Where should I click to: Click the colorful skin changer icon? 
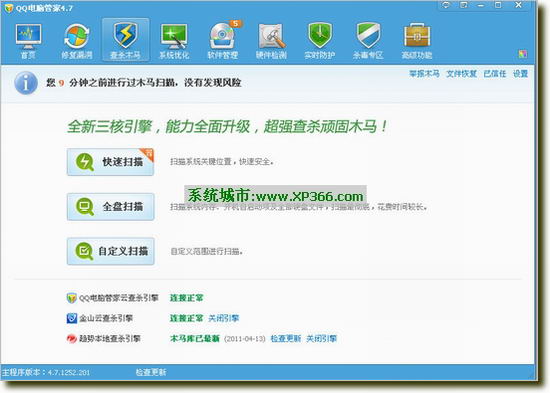(x=523, y=54)
